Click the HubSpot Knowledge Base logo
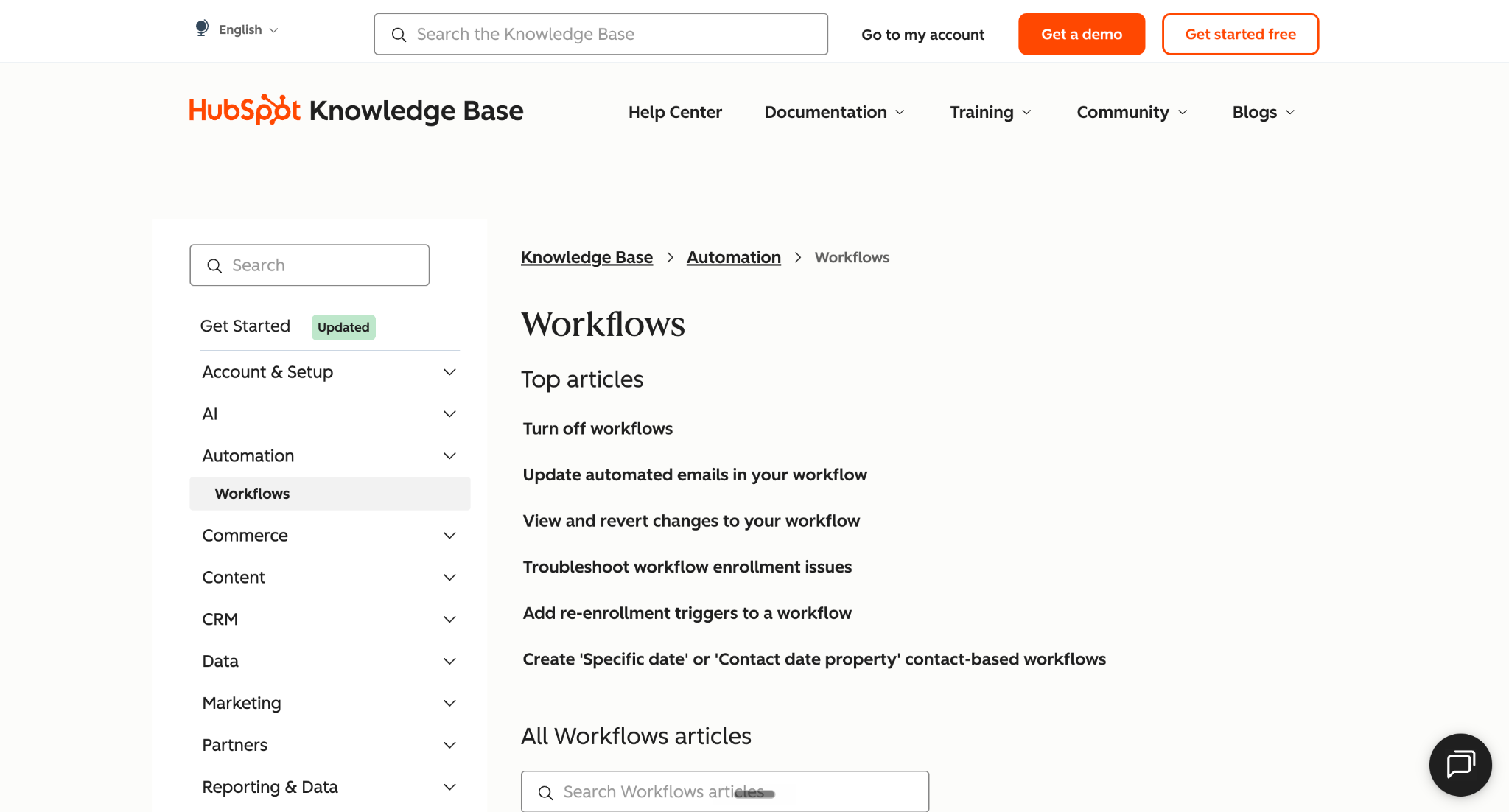 (x=356, y=111)
